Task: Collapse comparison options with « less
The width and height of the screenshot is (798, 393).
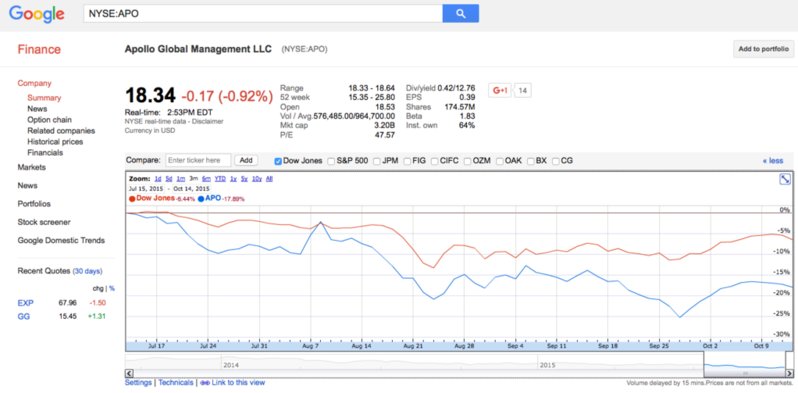Action: (773, 161)
